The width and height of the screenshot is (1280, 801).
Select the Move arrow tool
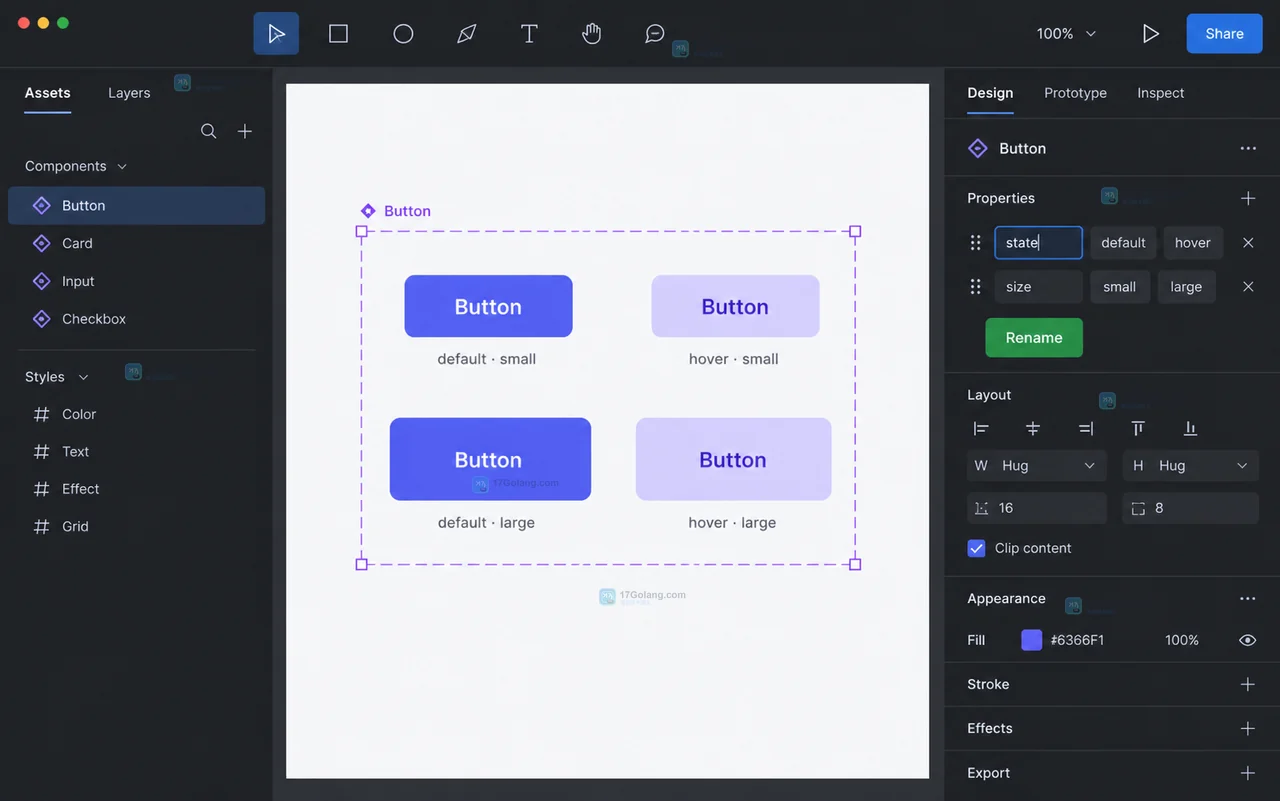pos(276,34)
